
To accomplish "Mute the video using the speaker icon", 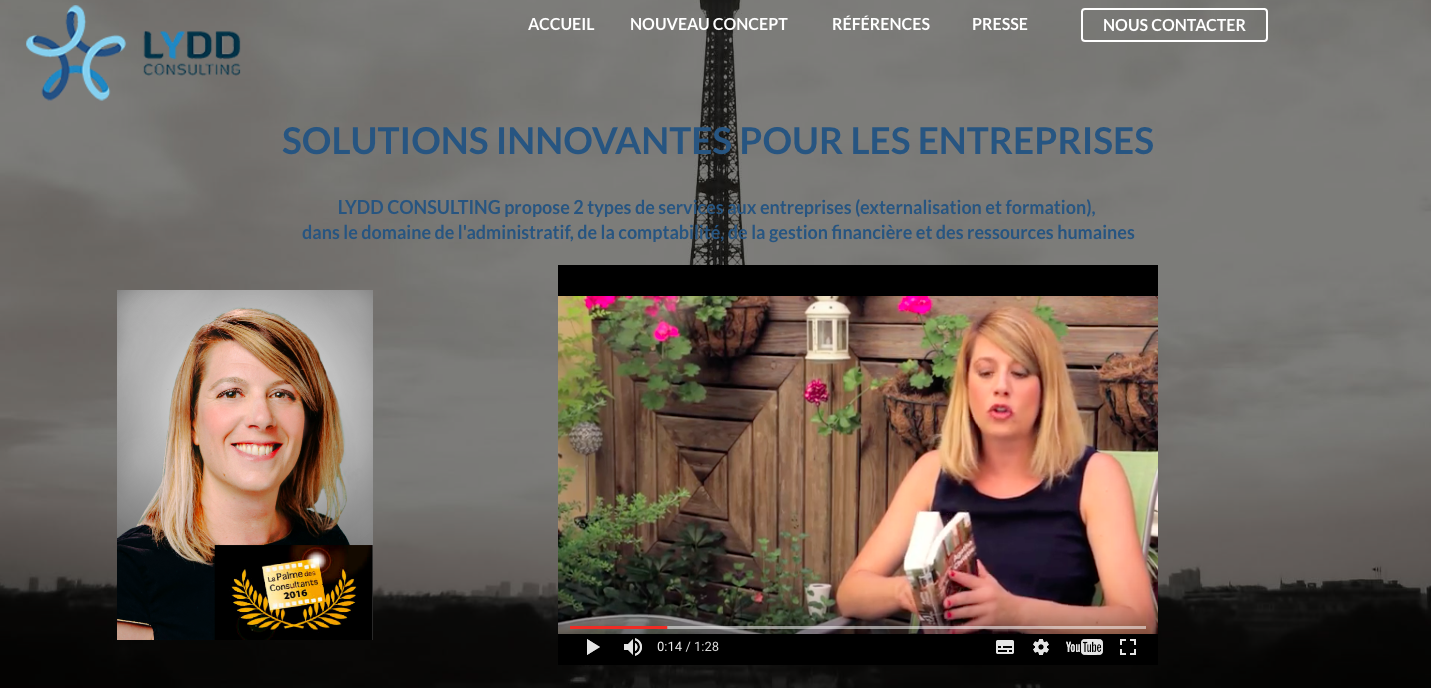I will 633,647.
